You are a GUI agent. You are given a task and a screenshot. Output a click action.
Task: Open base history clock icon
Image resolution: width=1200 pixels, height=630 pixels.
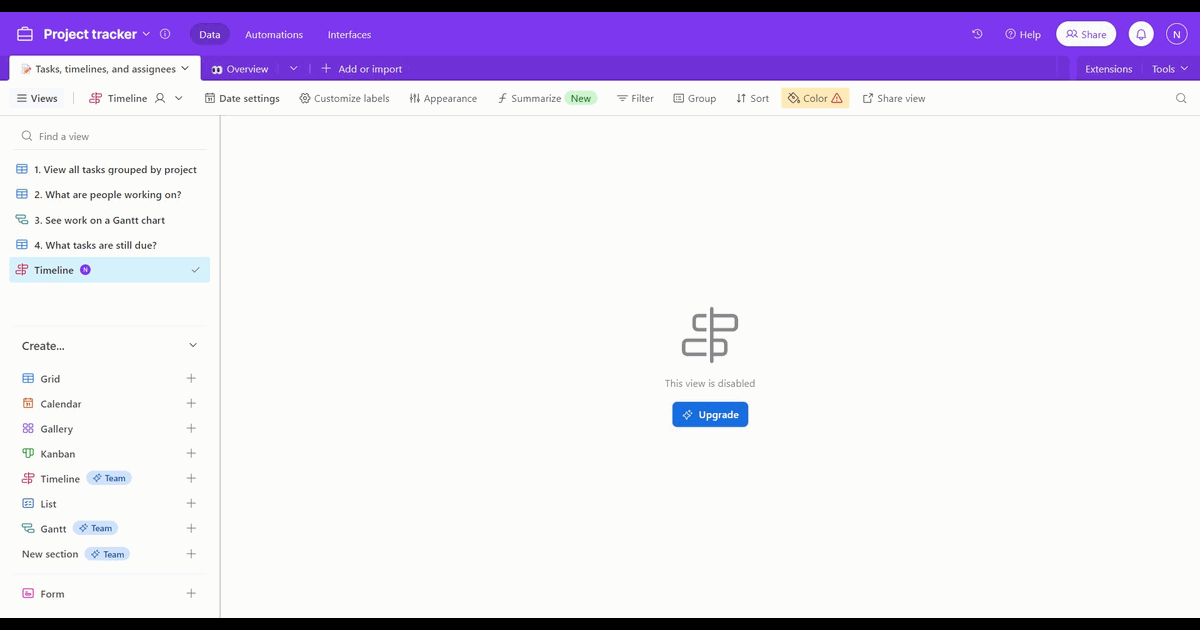977,34
